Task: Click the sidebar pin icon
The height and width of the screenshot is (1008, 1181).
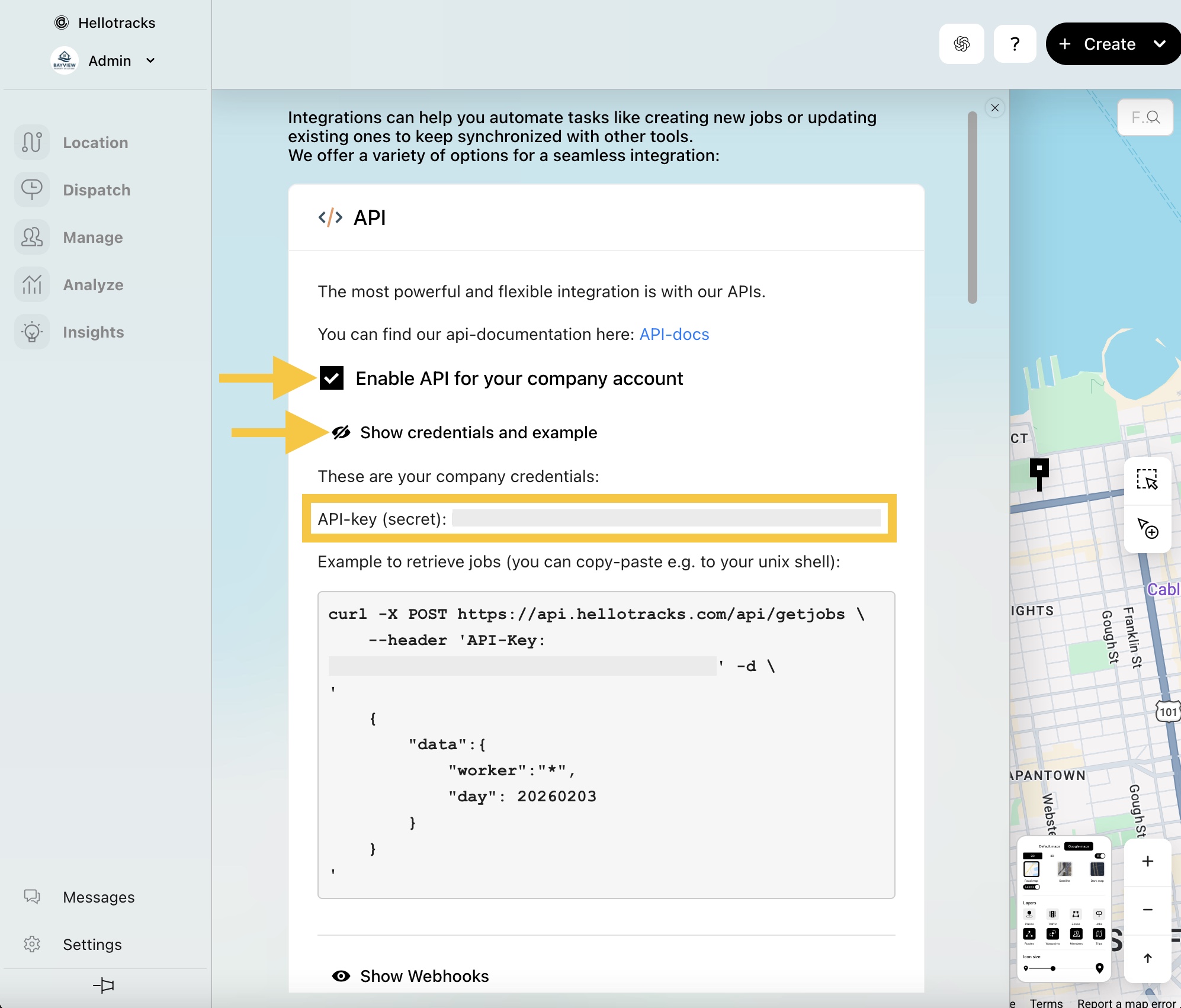Action: [104, 985]
